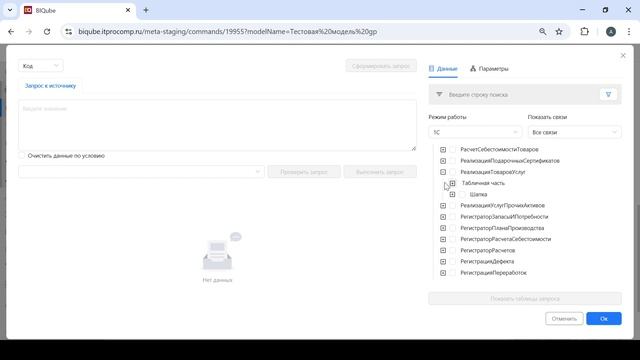Check the РеализацияУслугПрочихАктивов checkbox
The width and height of the screenshot is (640, 360).
(453, 205)
